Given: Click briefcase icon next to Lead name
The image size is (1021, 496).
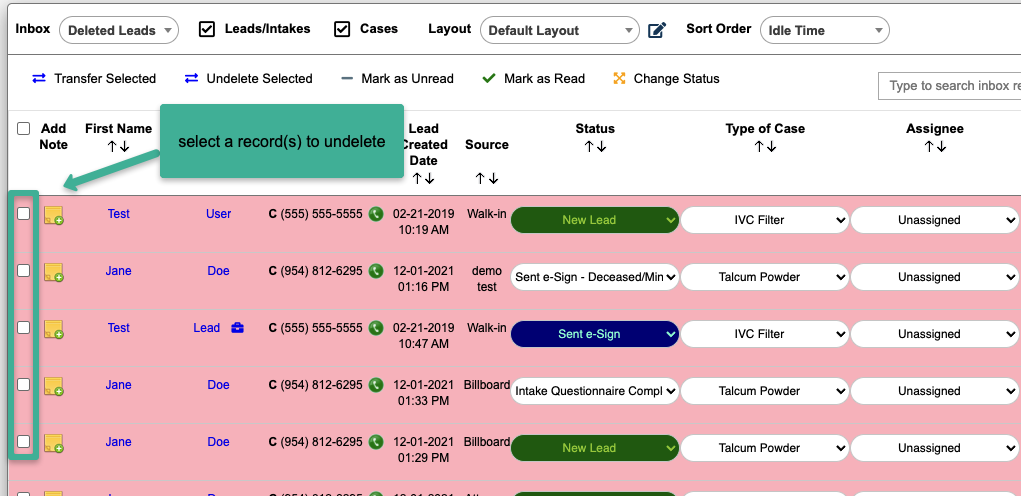Looking at the screenshot, I should 238,328.
